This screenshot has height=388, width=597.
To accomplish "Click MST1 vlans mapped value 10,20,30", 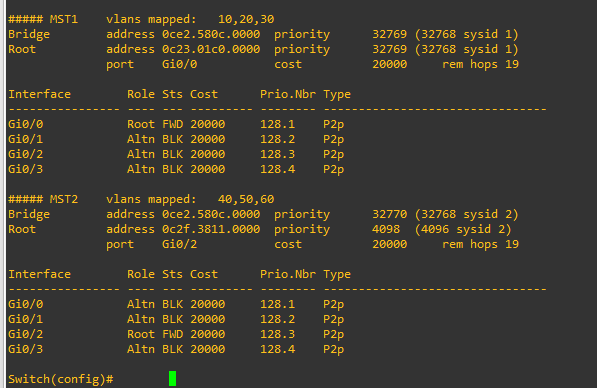I will 246,19.
